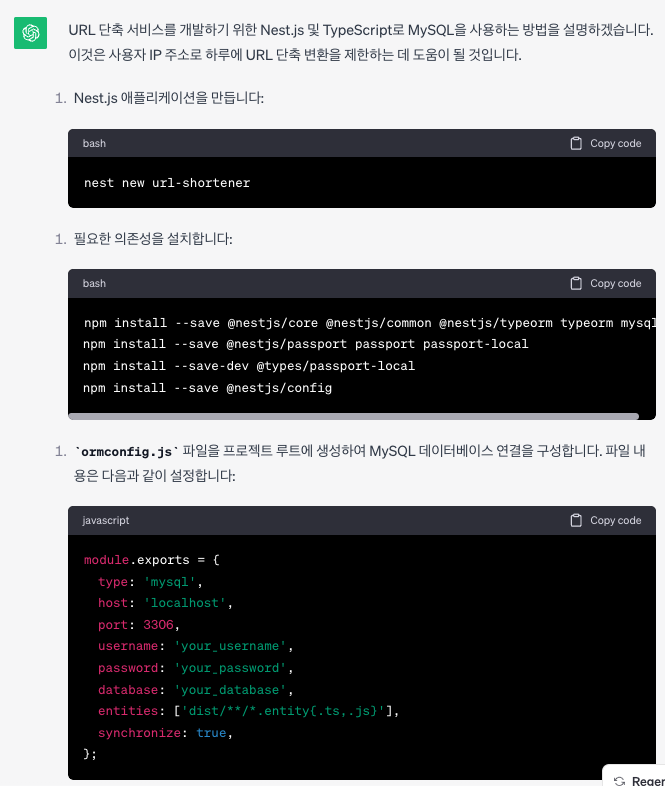Copy code of the ormconfig javascript block

coord(606,520)
